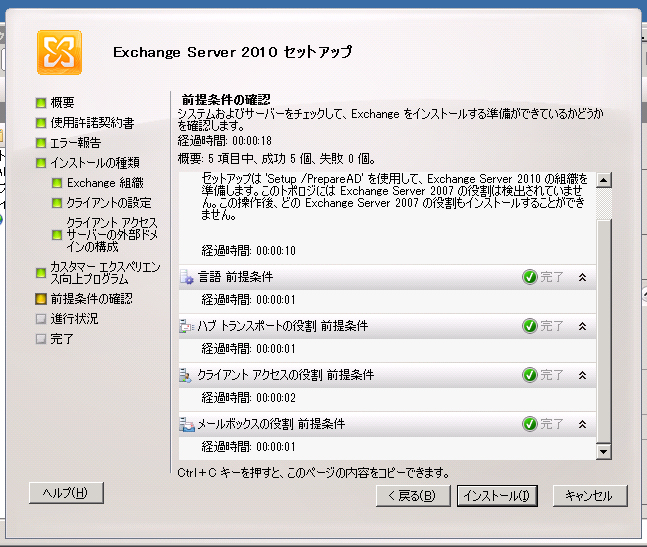Image resolution: width=647 pixels, height=547 pixels.
Task: Click the ハブ トランスポートの役割 section icon
Action: [187, 326]
